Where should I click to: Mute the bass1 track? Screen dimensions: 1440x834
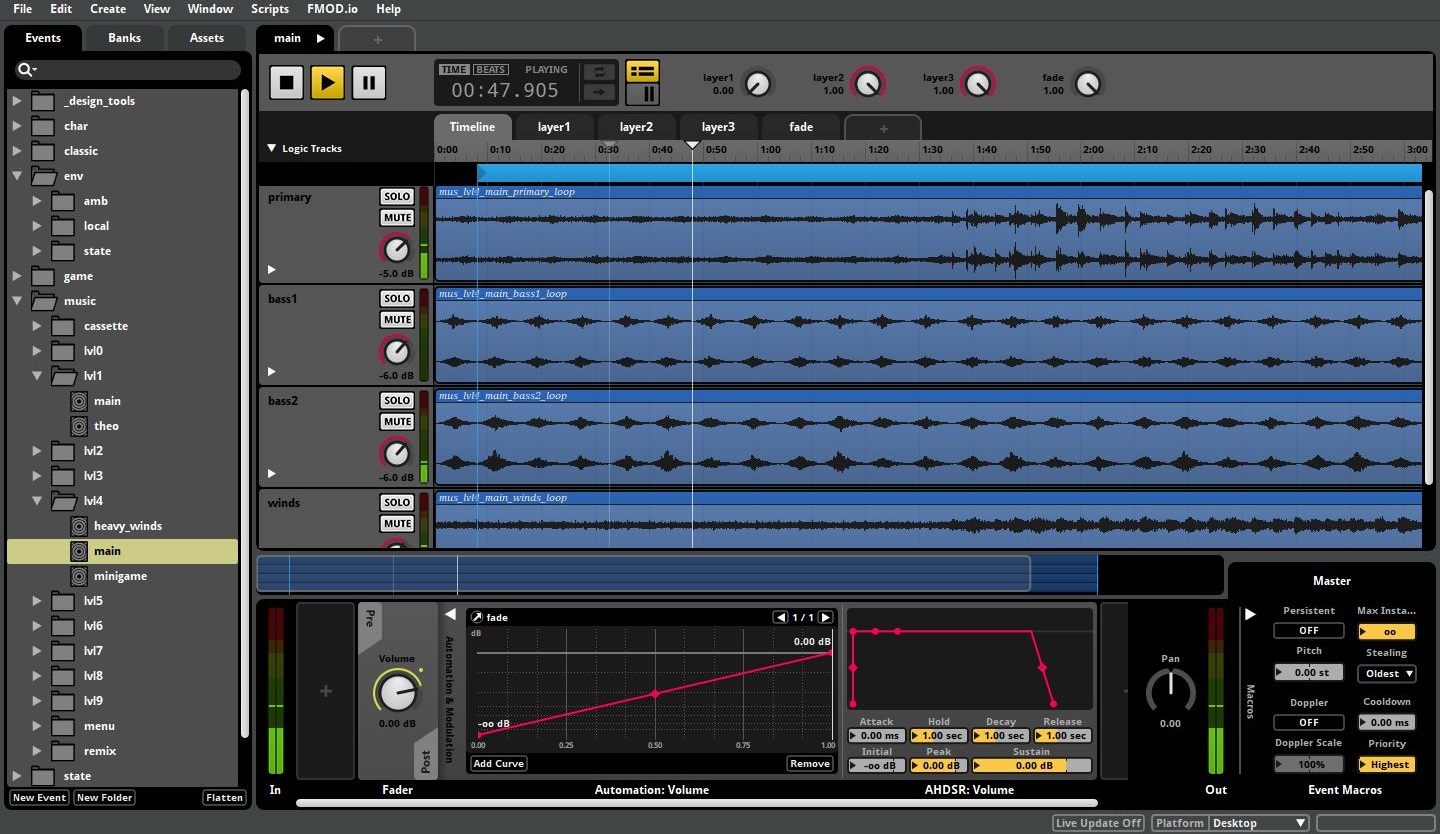[x=397, y=320]
